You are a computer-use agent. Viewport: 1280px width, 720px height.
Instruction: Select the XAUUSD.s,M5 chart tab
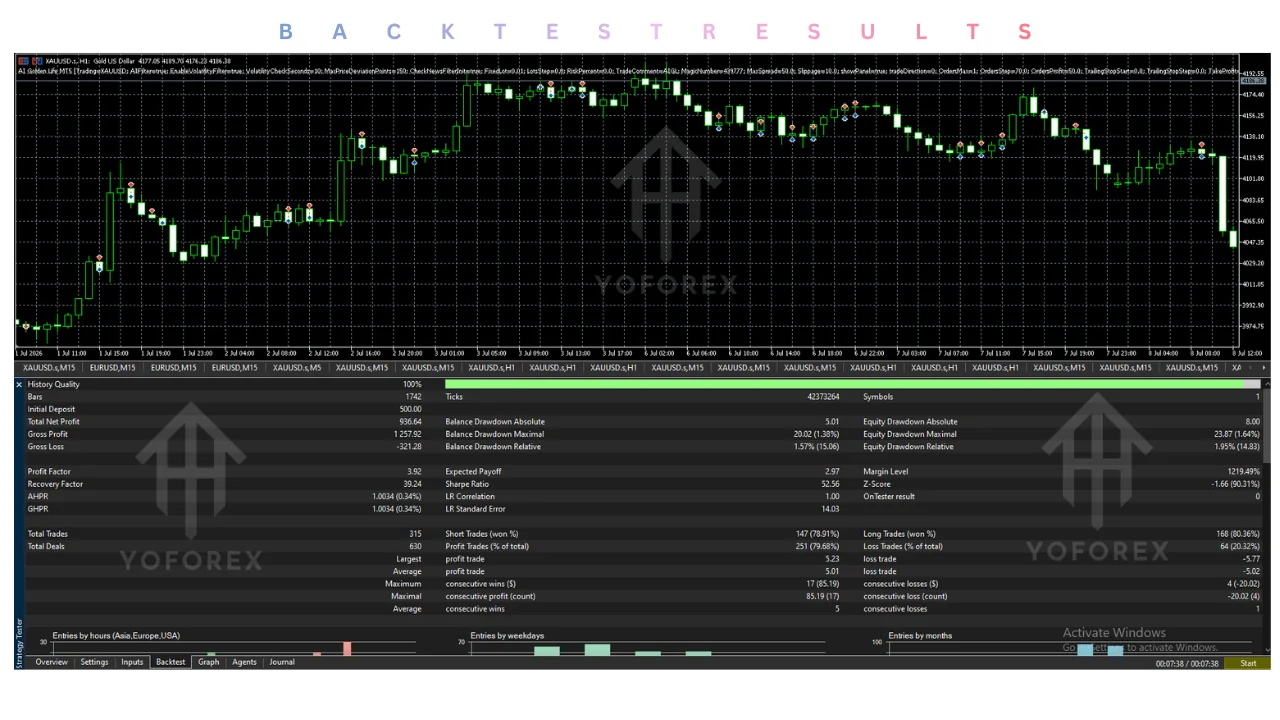tap(296, 368)
